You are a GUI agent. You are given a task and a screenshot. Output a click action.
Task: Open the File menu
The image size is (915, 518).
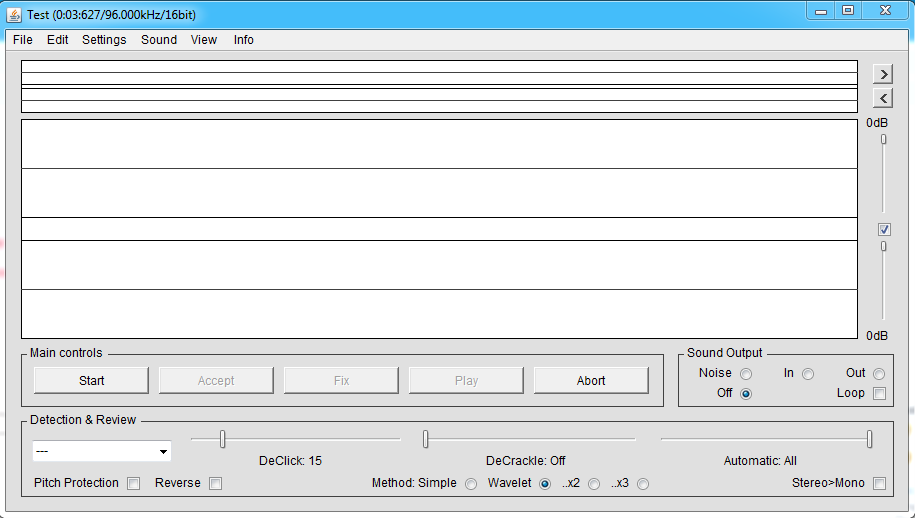click(x=23, y=40)
